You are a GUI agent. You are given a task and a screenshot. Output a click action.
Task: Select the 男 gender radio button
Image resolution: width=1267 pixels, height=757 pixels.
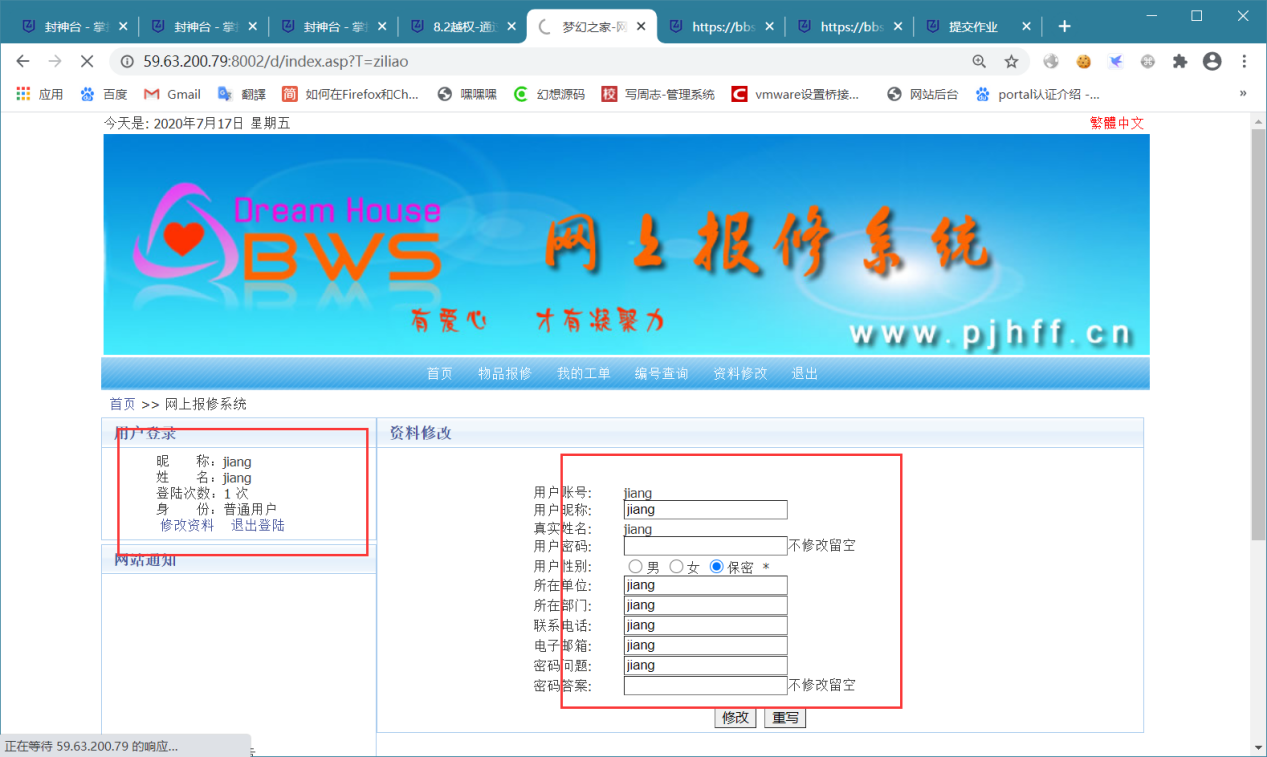636,567
